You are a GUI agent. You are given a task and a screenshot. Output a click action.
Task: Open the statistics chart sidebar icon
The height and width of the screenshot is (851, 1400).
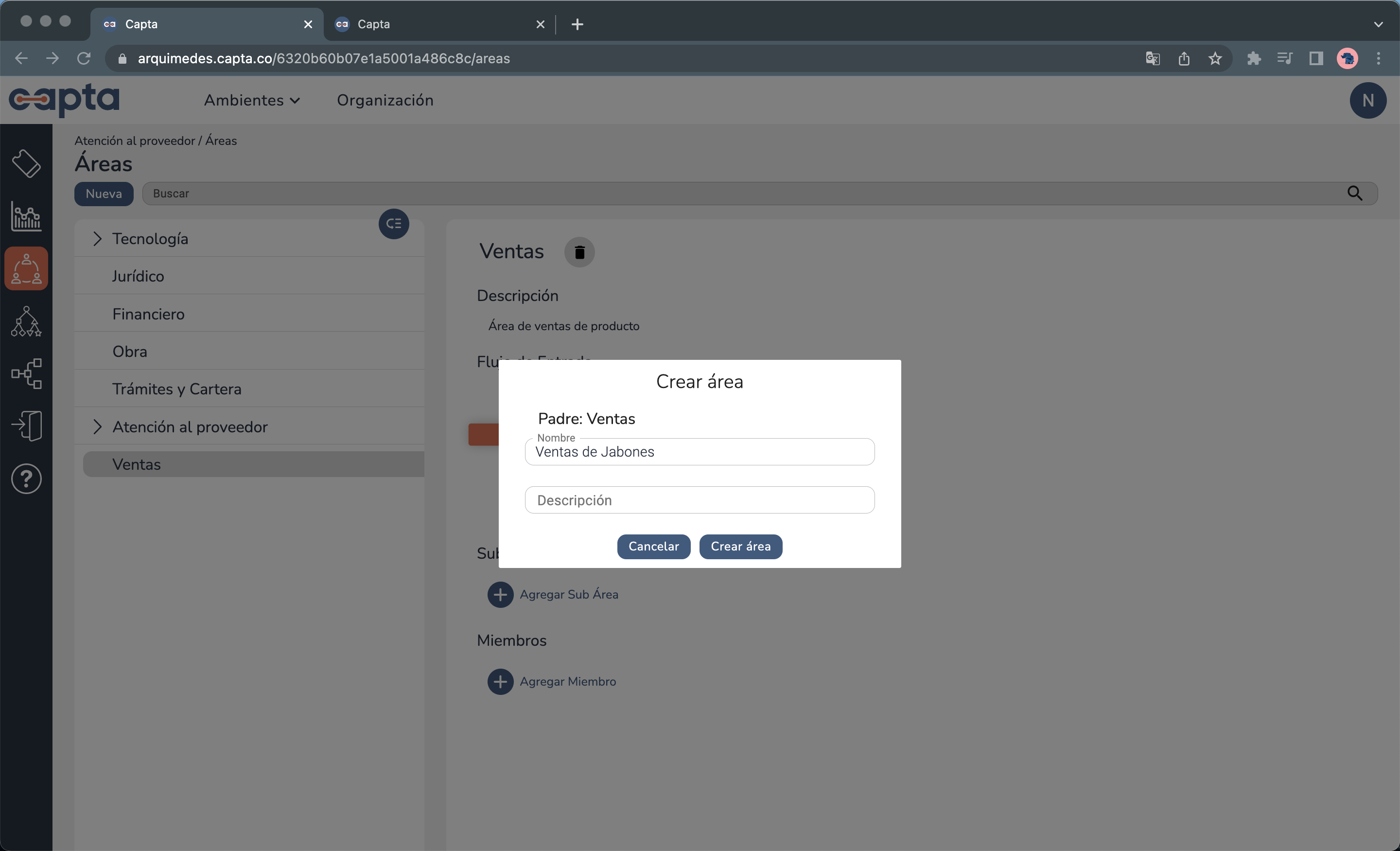point(26,216)
